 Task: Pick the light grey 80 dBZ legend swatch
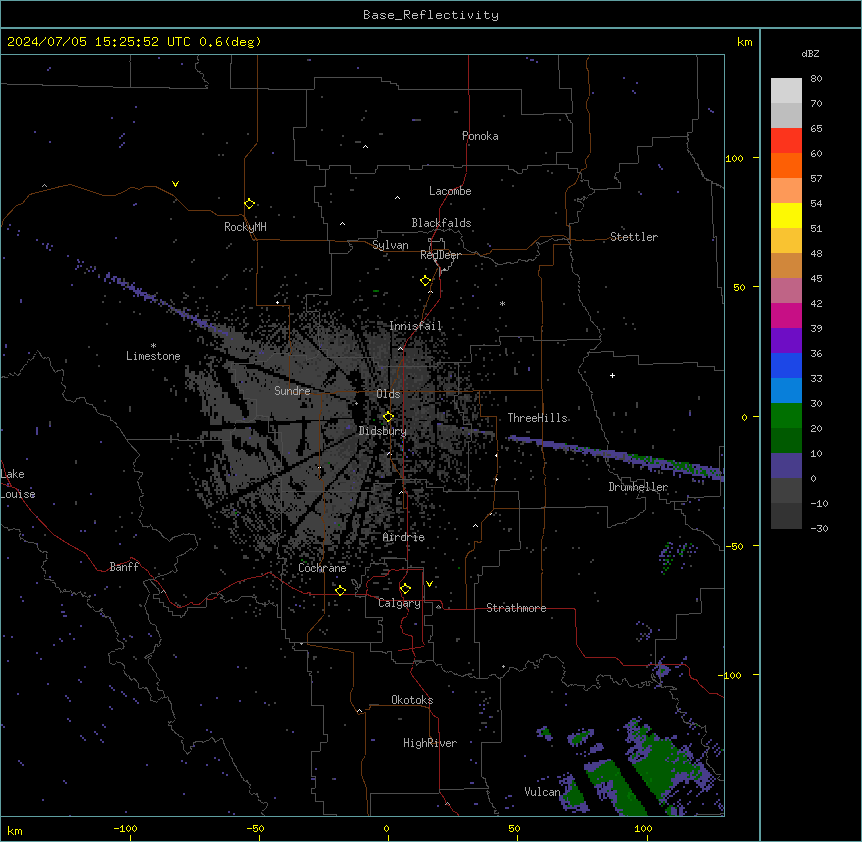click(x=786, y=91)
